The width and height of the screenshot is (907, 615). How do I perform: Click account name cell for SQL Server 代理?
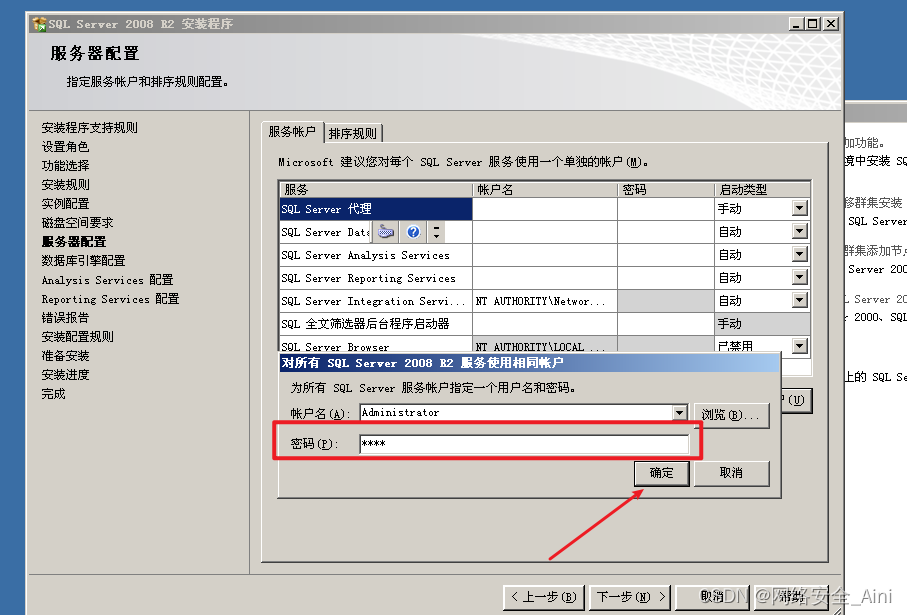(x=545, y=209)
